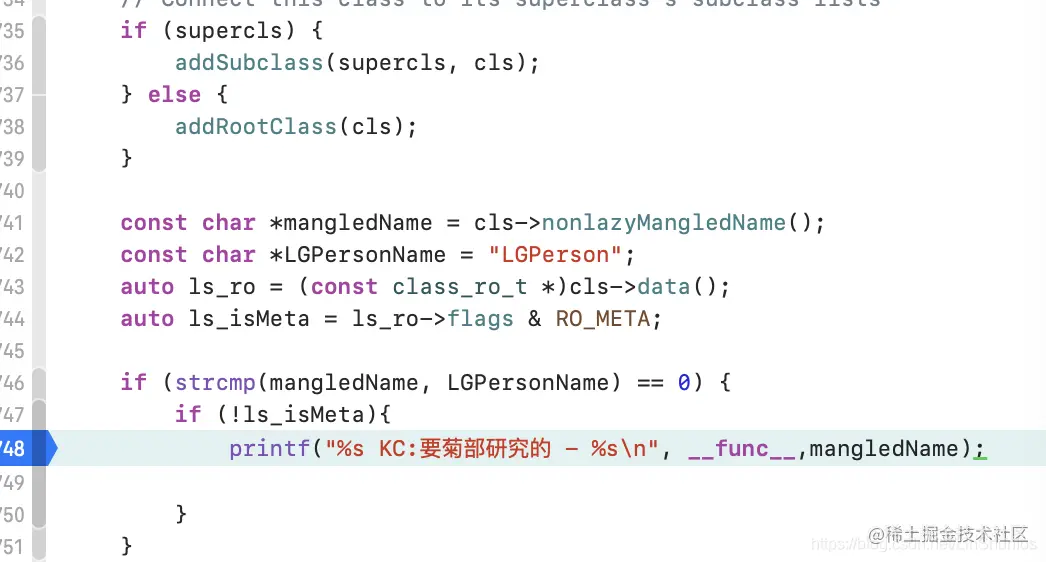Click the else keyword on line 37
The image size is (1046, 562).
(x=174, y=95)
